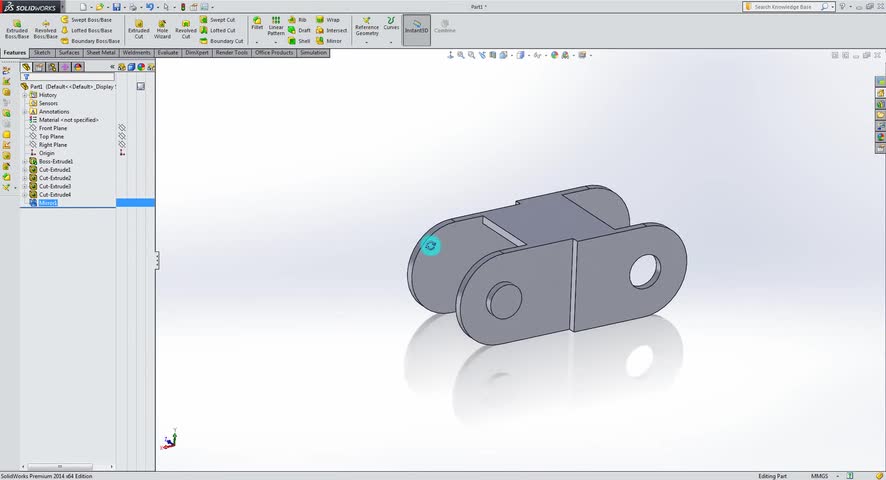Choose the Wrap feature
The height and width of the screenshot is (480, 886).
(x=328, y=20)
